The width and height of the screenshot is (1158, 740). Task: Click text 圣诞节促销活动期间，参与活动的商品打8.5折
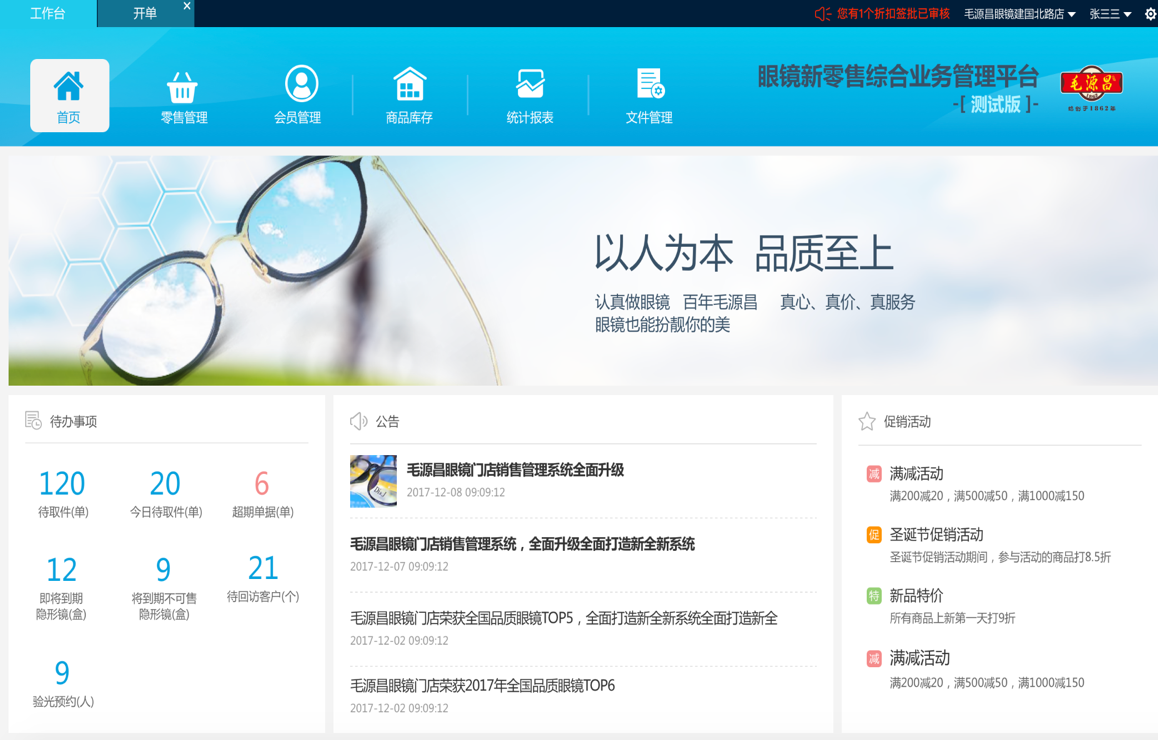(1000, 557)
